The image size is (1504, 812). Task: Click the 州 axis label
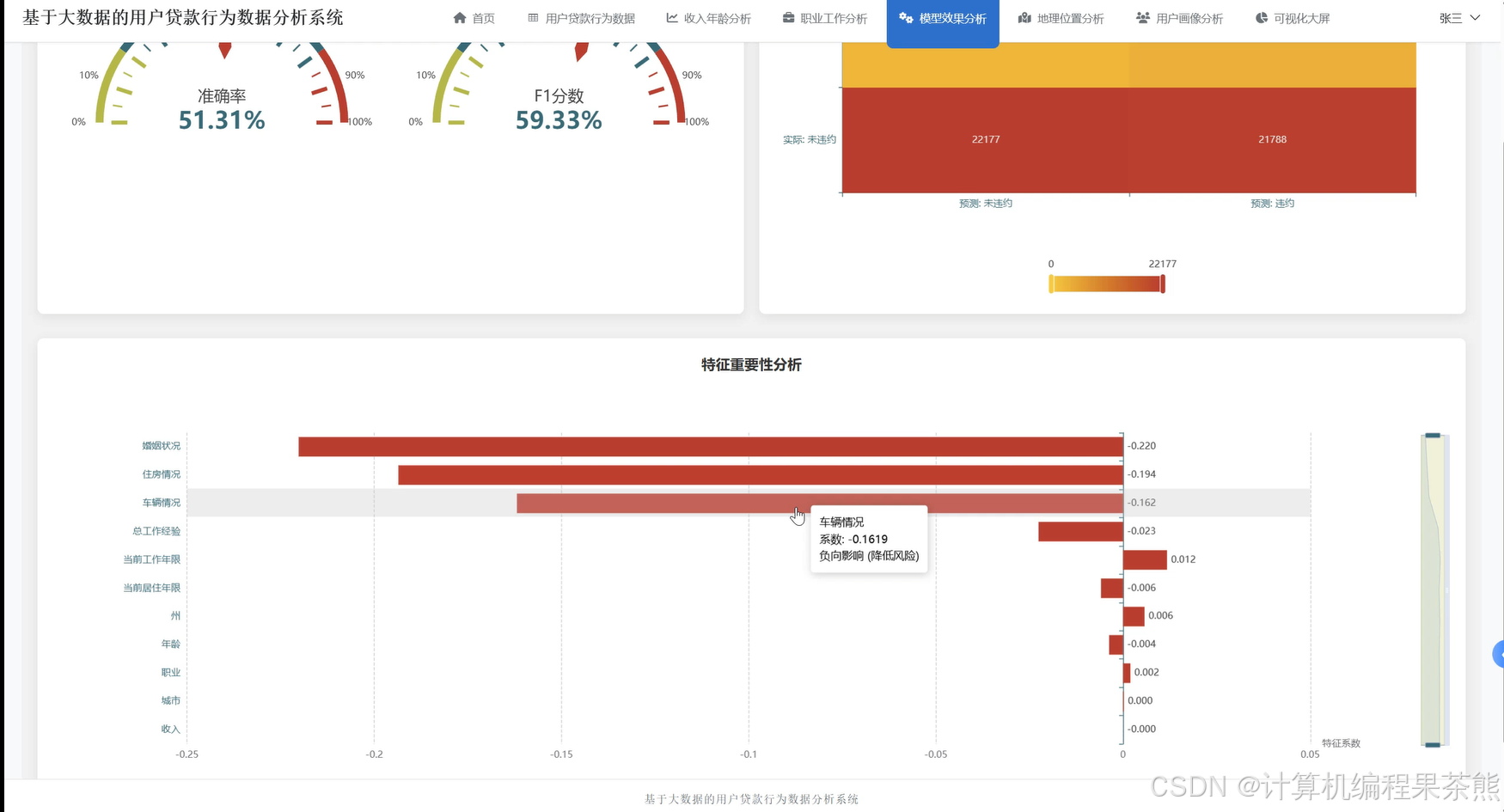[175, 616]
